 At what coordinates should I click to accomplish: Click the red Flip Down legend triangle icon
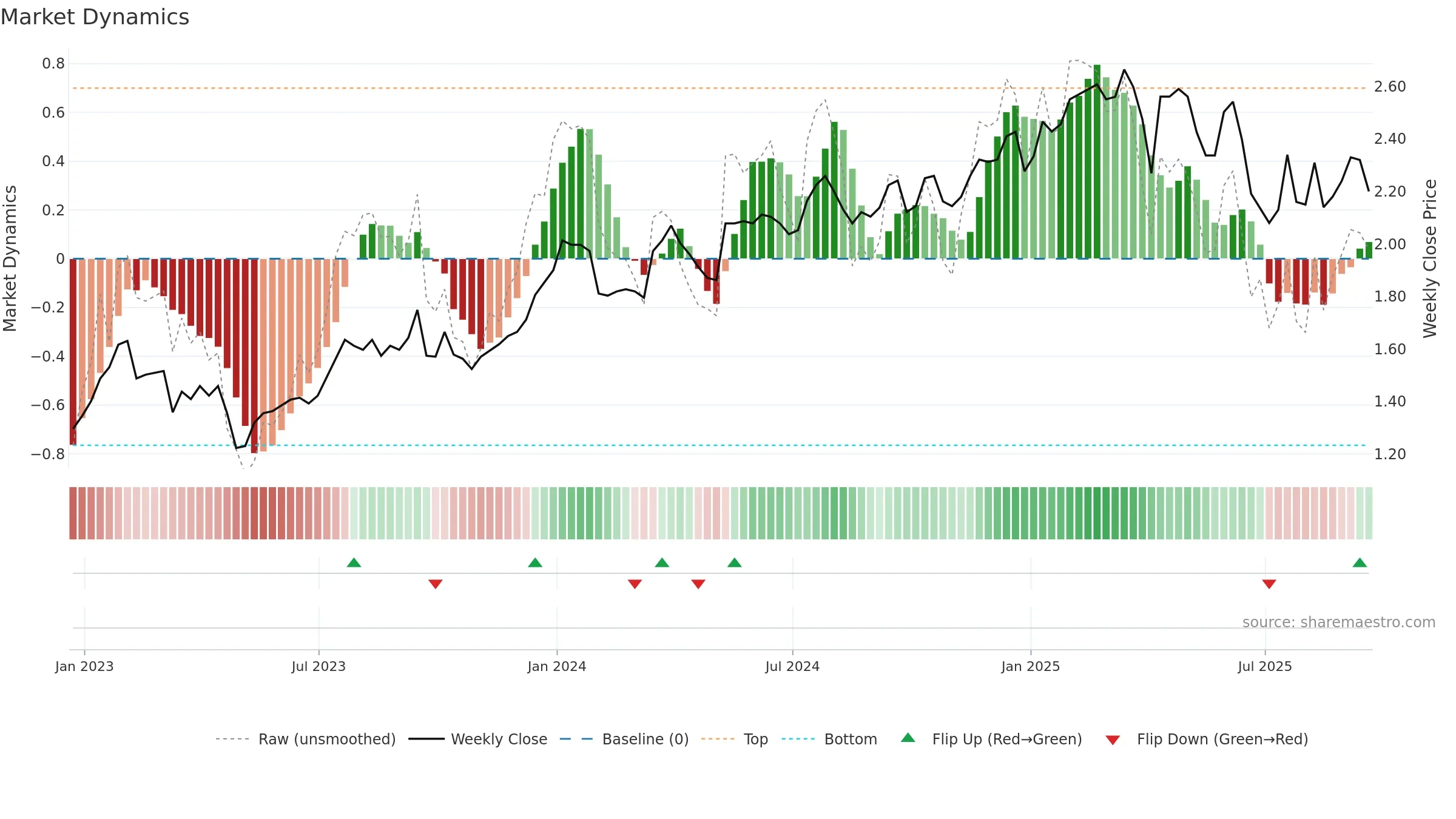point(1113,740)
